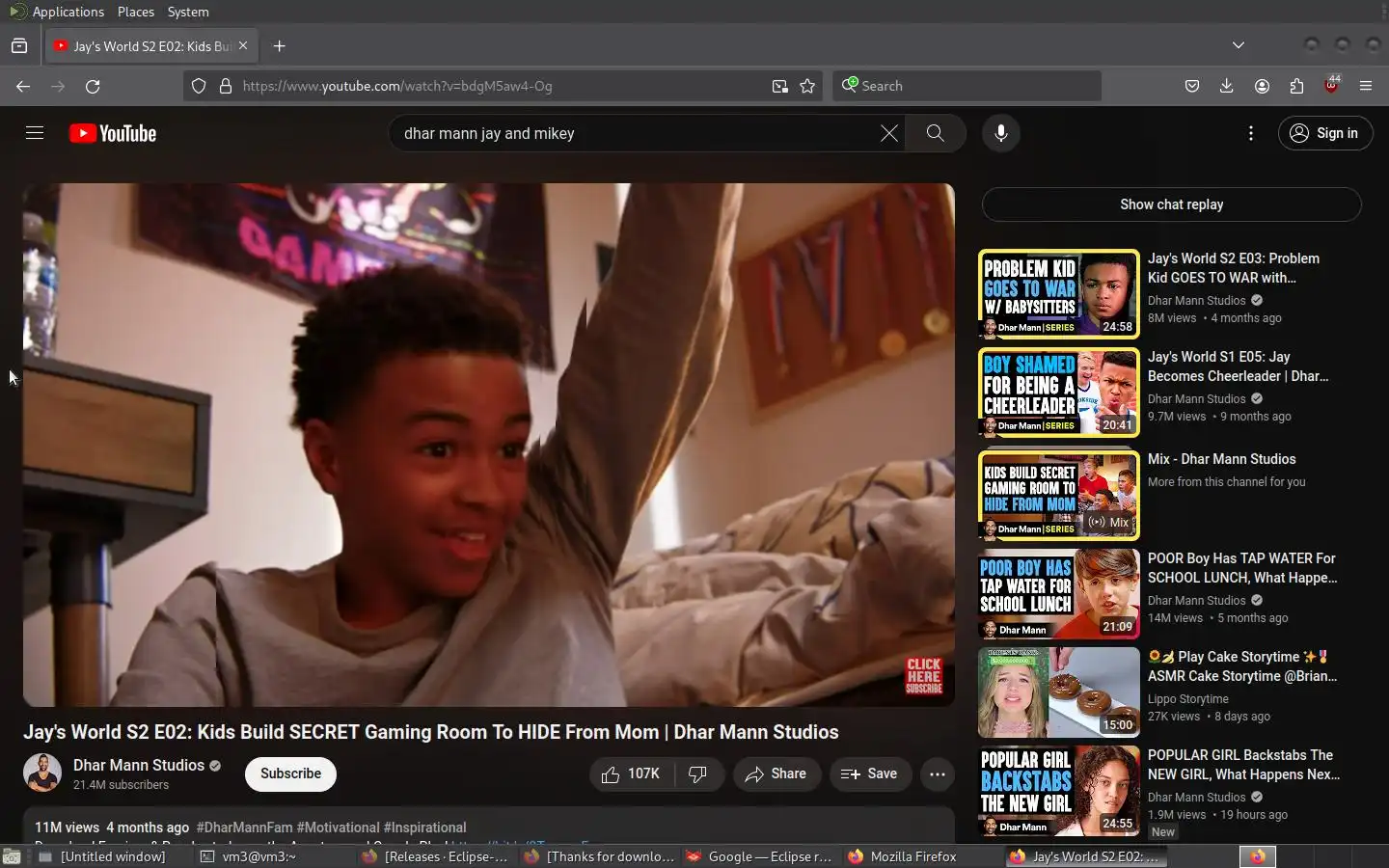The height and width of the screenshot is (868, 1389).
Task: Click the #DharMannFam hashtag
Action: [244, 827]
